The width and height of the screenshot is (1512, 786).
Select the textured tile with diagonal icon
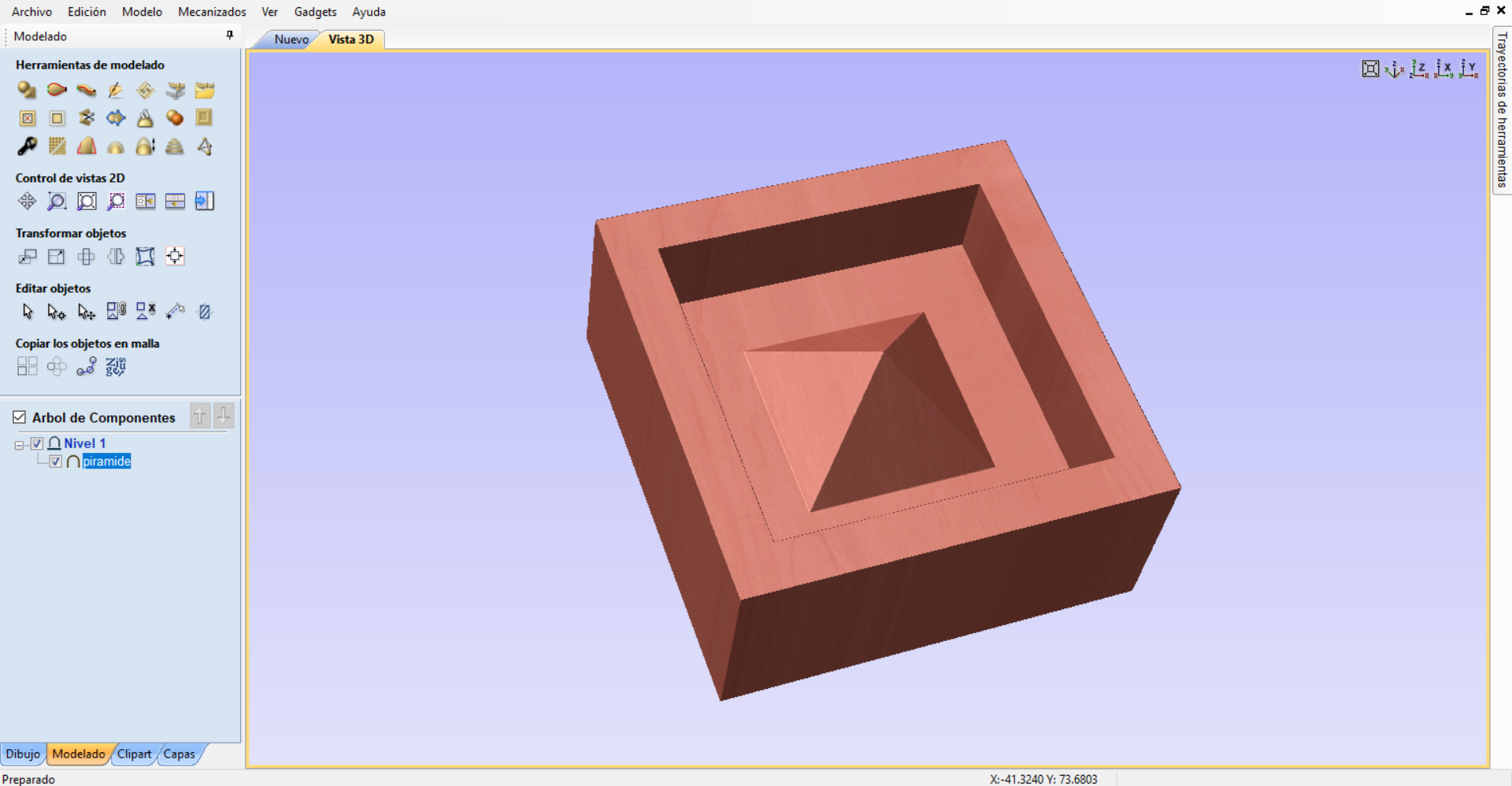pyautogui.click(x=57, y=146)
